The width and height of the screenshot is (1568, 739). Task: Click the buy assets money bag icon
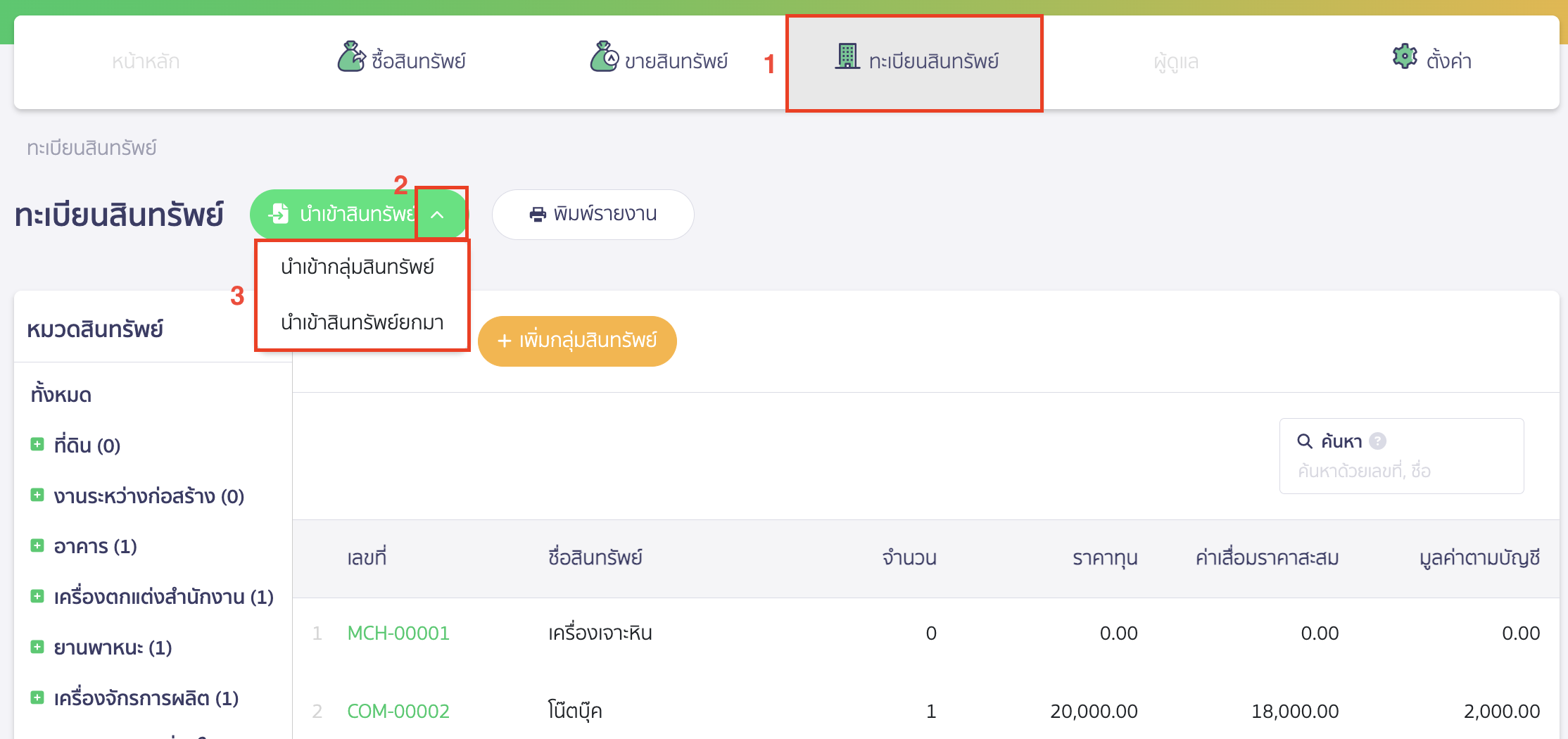coord(351,57)
